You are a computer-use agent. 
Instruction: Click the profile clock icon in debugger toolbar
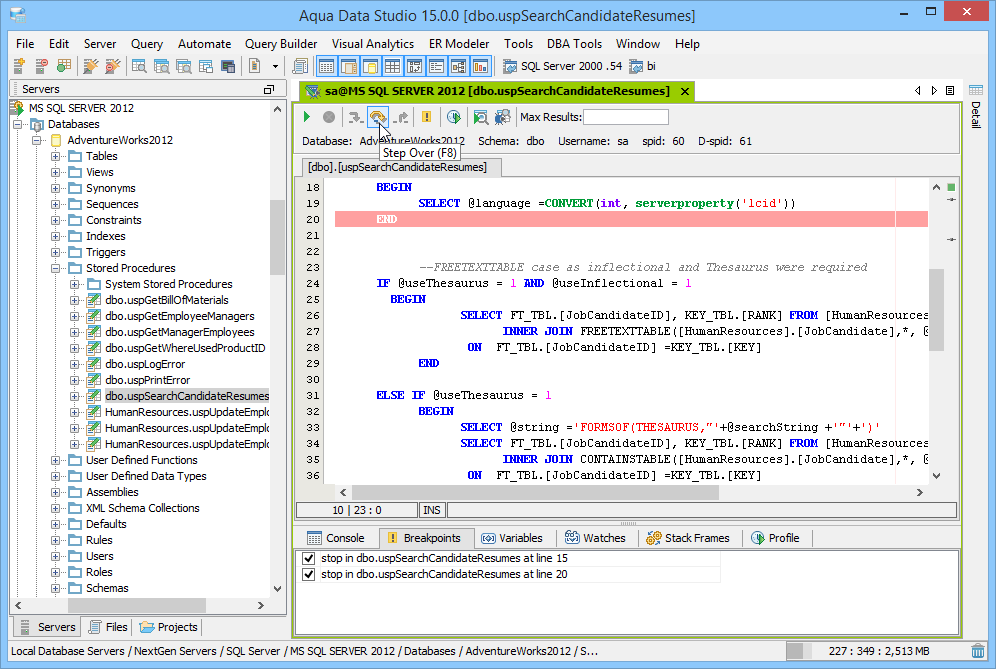pos(454,117)
